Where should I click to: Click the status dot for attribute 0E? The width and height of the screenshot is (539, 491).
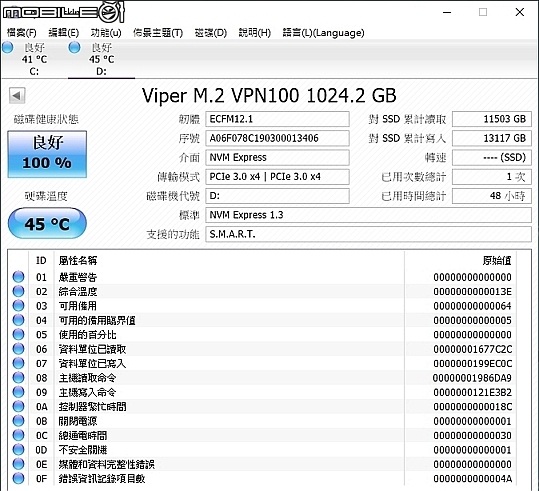[x=18, y=464]
